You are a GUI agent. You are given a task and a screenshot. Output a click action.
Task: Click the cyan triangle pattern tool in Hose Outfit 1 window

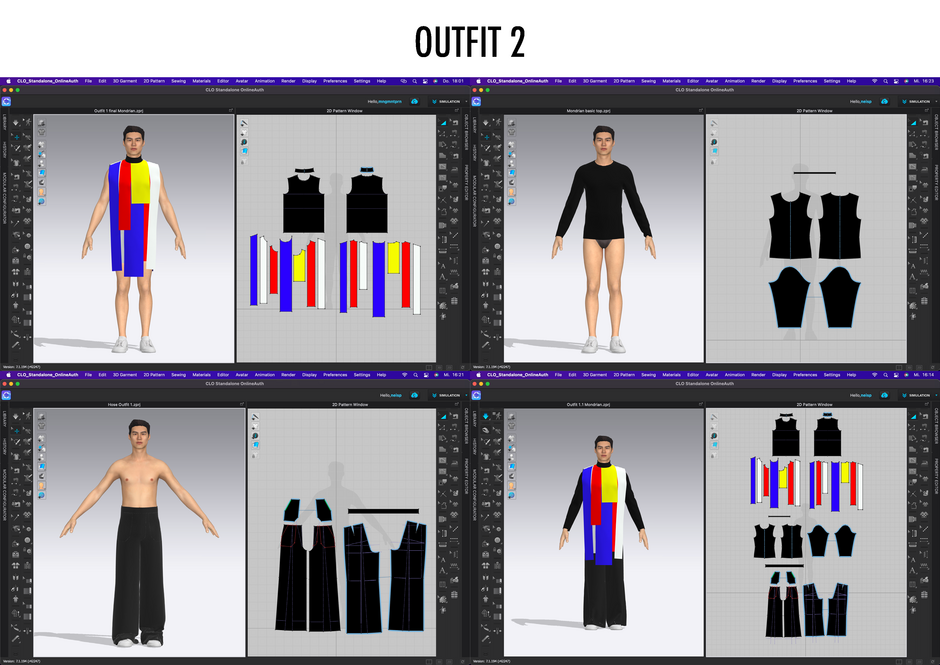click(x=444, y=416)
